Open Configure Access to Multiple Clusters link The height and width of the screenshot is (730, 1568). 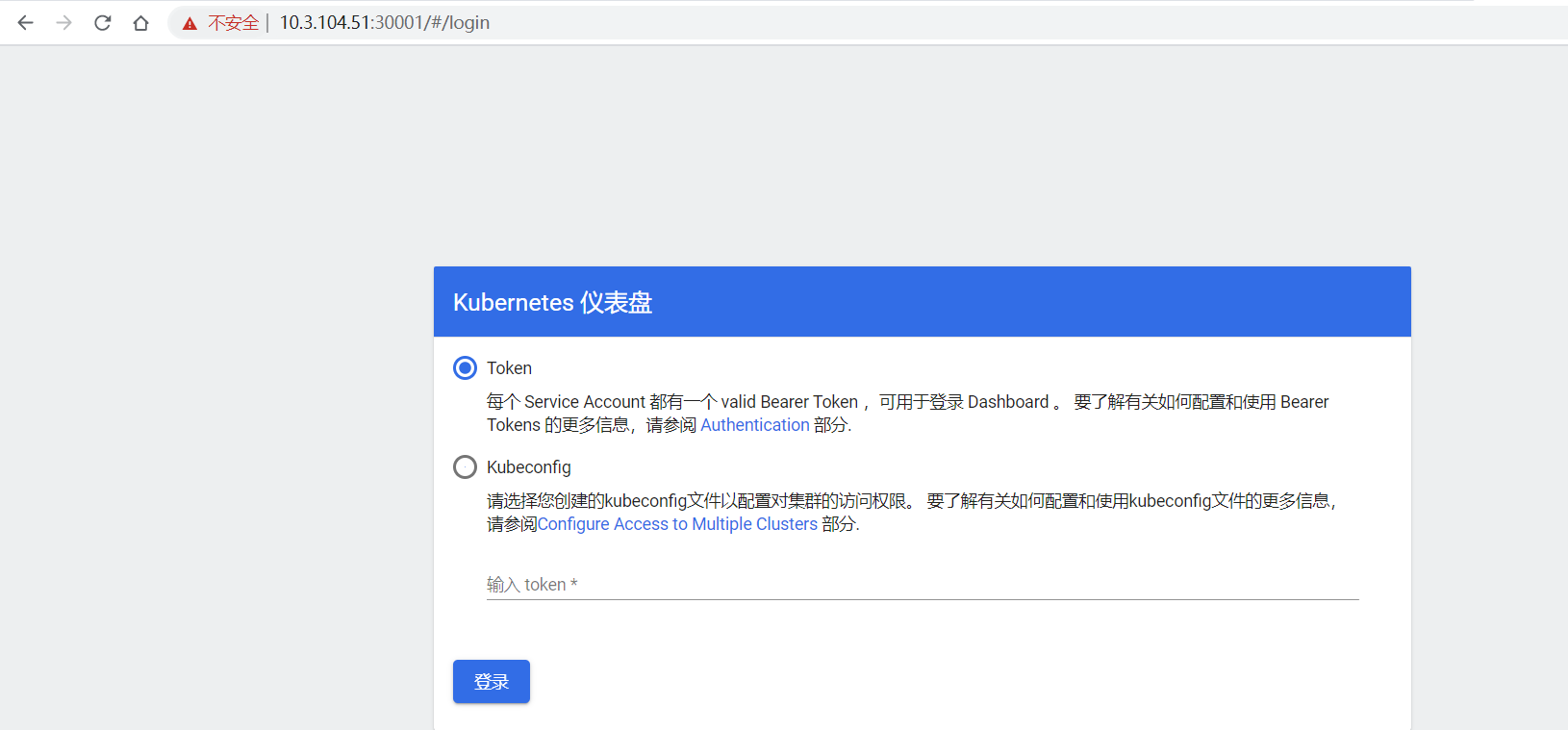[x=677, y=524]
